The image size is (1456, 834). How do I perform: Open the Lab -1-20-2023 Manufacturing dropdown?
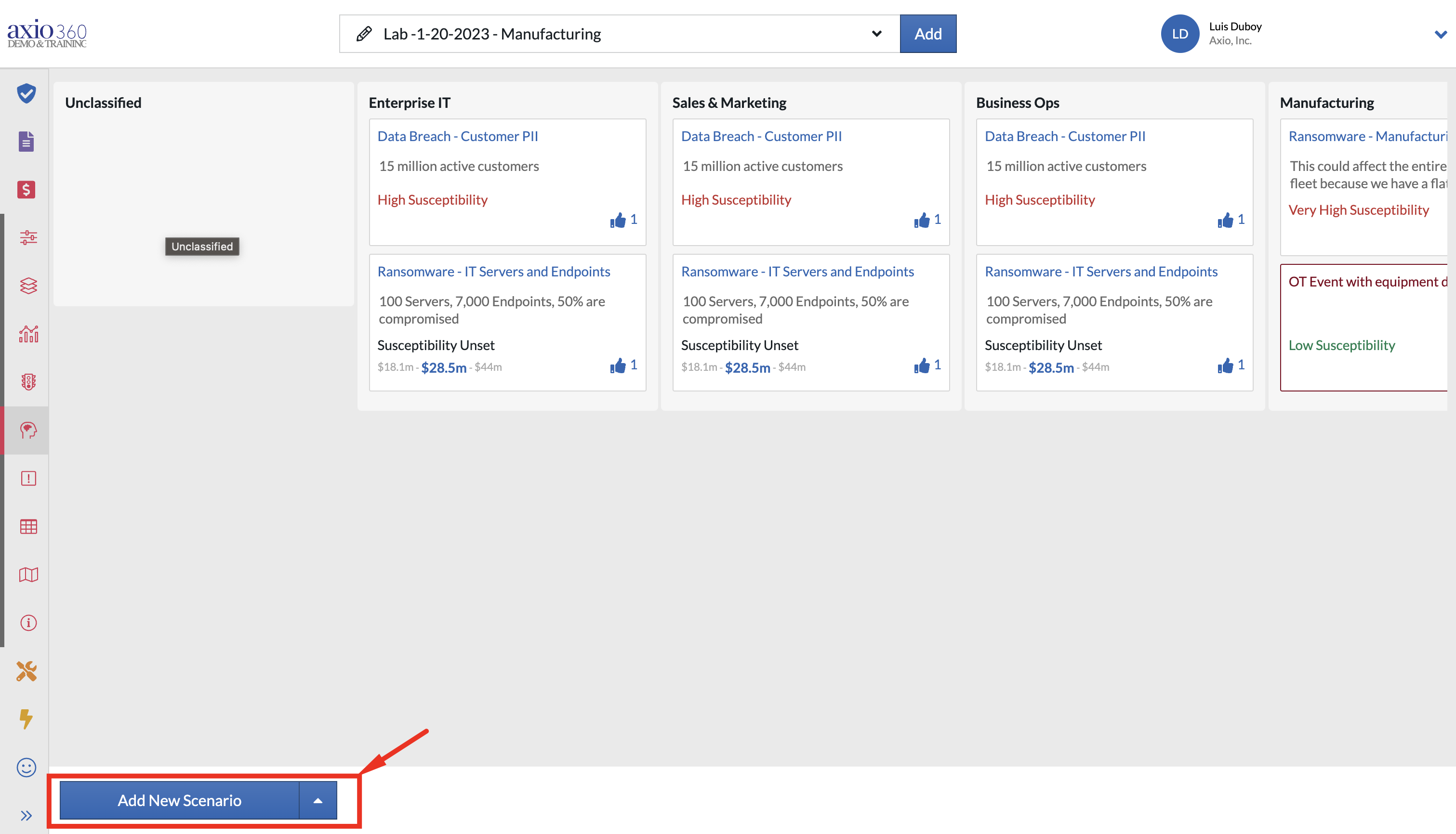point(876,34)
